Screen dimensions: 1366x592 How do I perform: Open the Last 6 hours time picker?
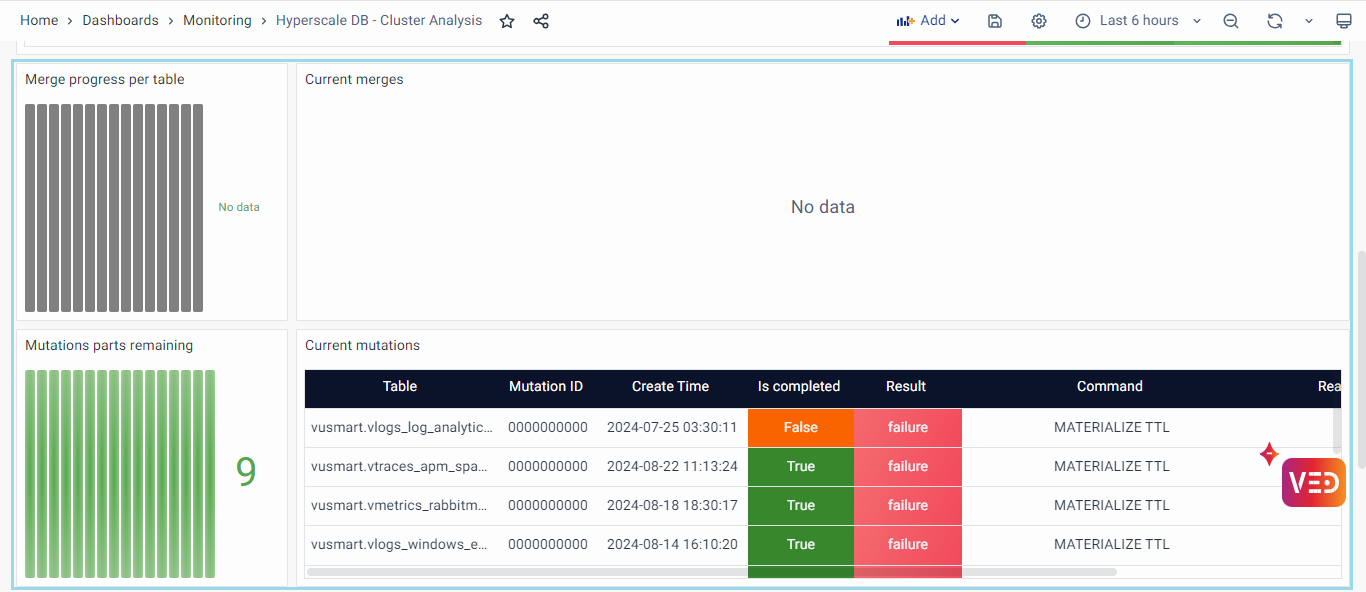pos(1138,21)
